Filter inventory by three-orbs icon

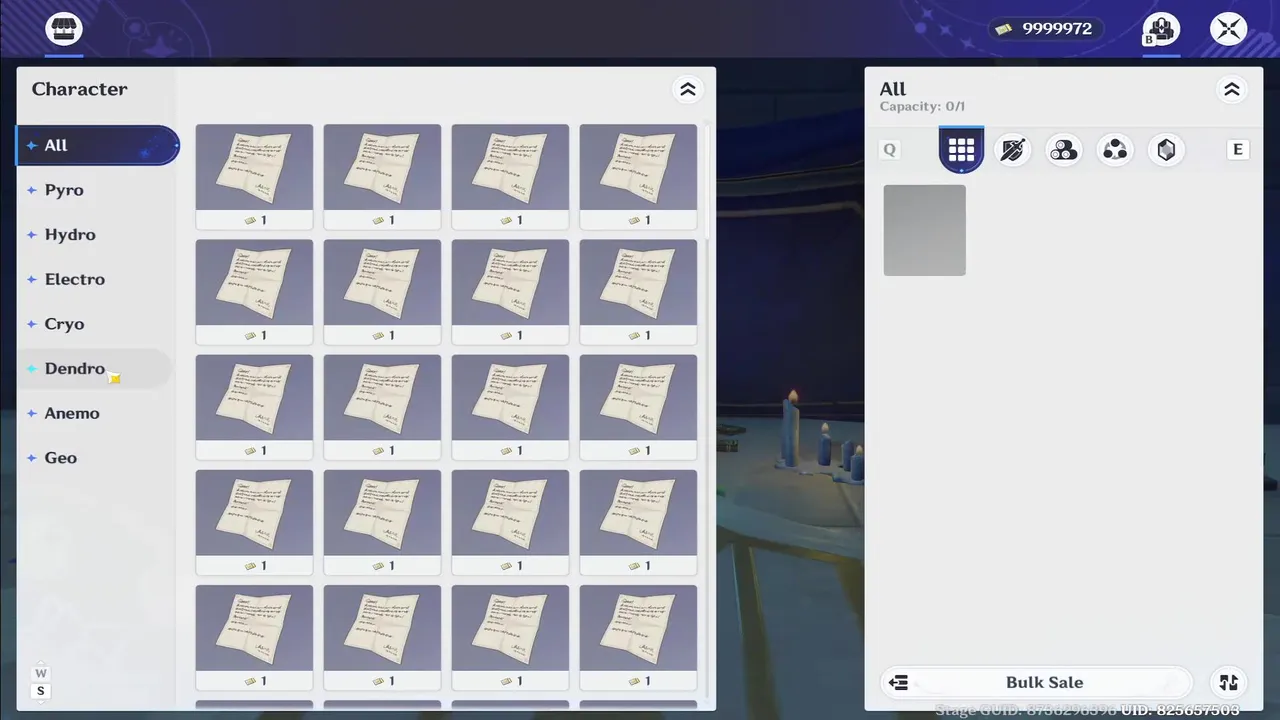[x=1115, y=150]
